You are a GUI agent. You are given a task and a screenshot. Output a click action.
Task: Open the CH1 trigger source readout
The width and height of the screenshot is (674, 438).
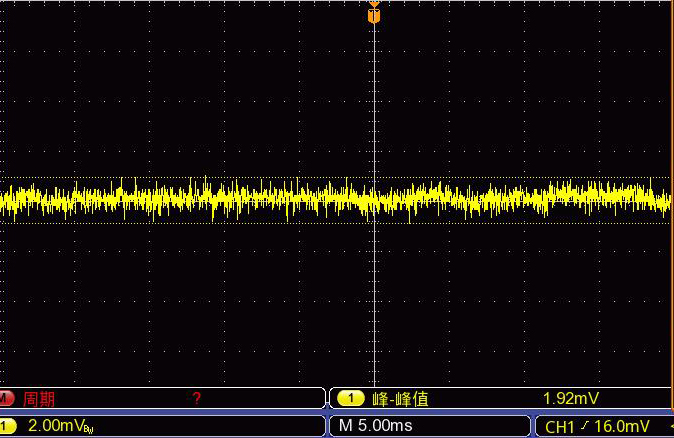coord(560,427)
